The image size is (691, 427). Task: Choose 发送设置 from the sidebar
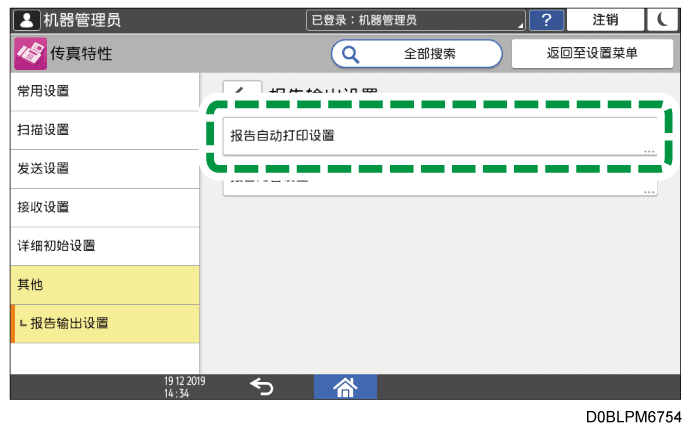point(105,169)
